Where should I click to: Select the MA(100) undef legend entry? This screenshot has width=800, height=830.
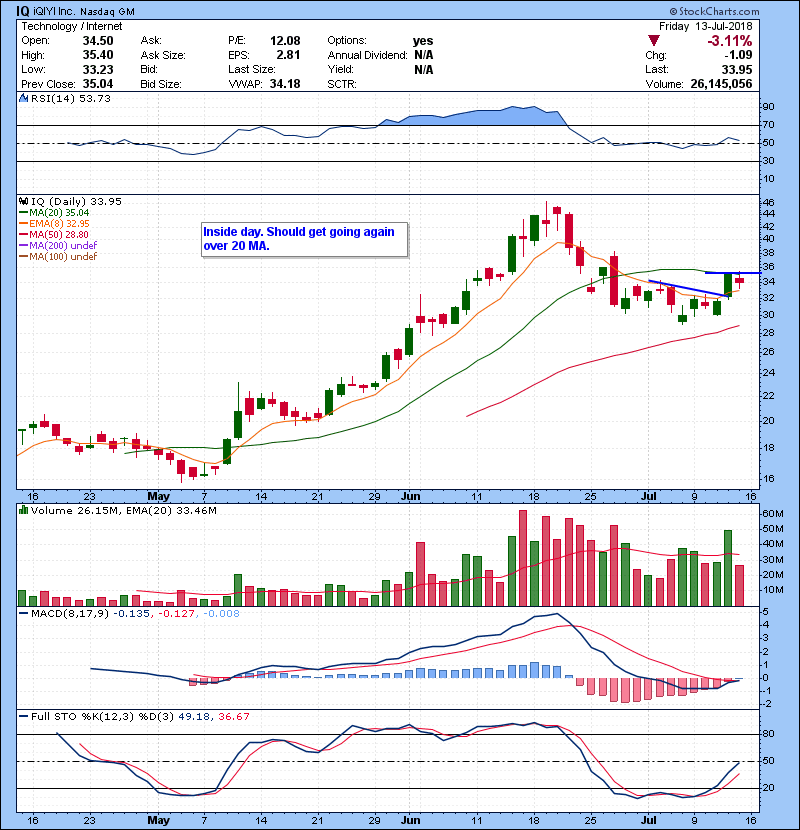point(58,256)
